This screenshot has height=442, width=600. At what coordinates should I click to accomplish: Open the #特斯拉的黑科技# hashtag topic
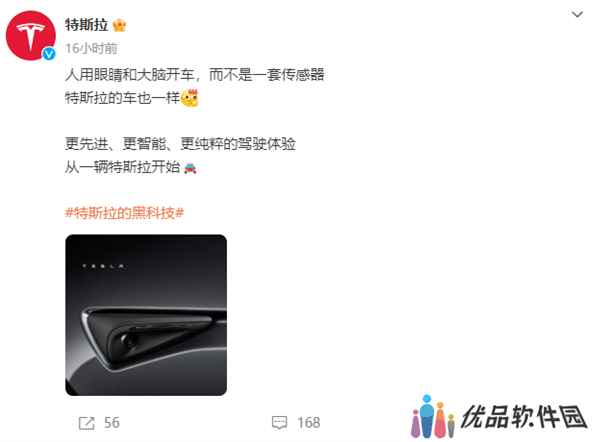(124, 213)
